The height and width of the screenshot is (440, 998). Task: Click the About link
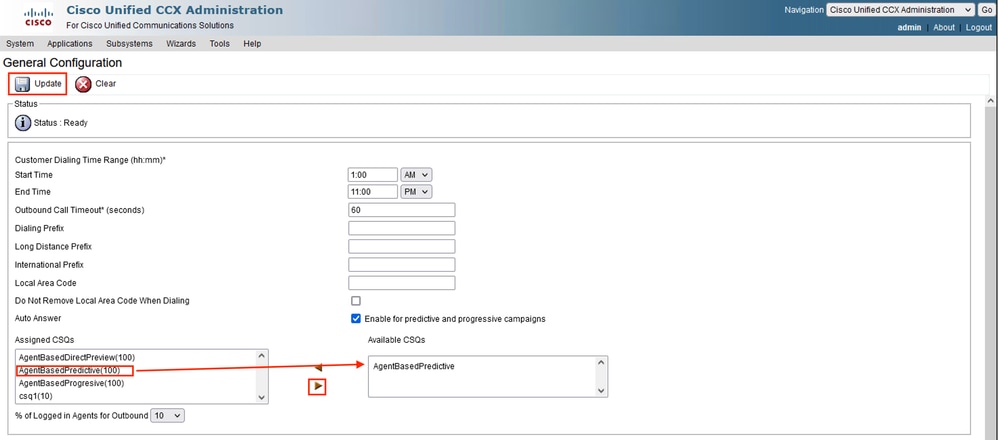(x=944, y=27)
